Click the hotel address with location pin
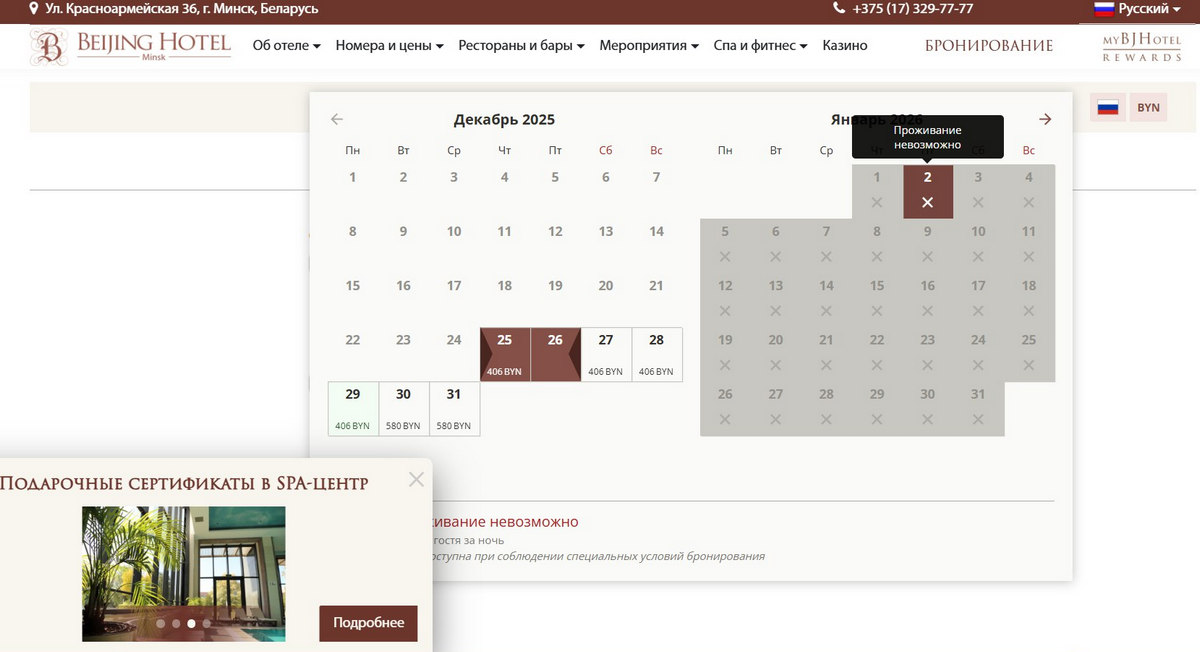This screenshot has width=1200, height=652. pyautogui.click(x=174, y=9)
